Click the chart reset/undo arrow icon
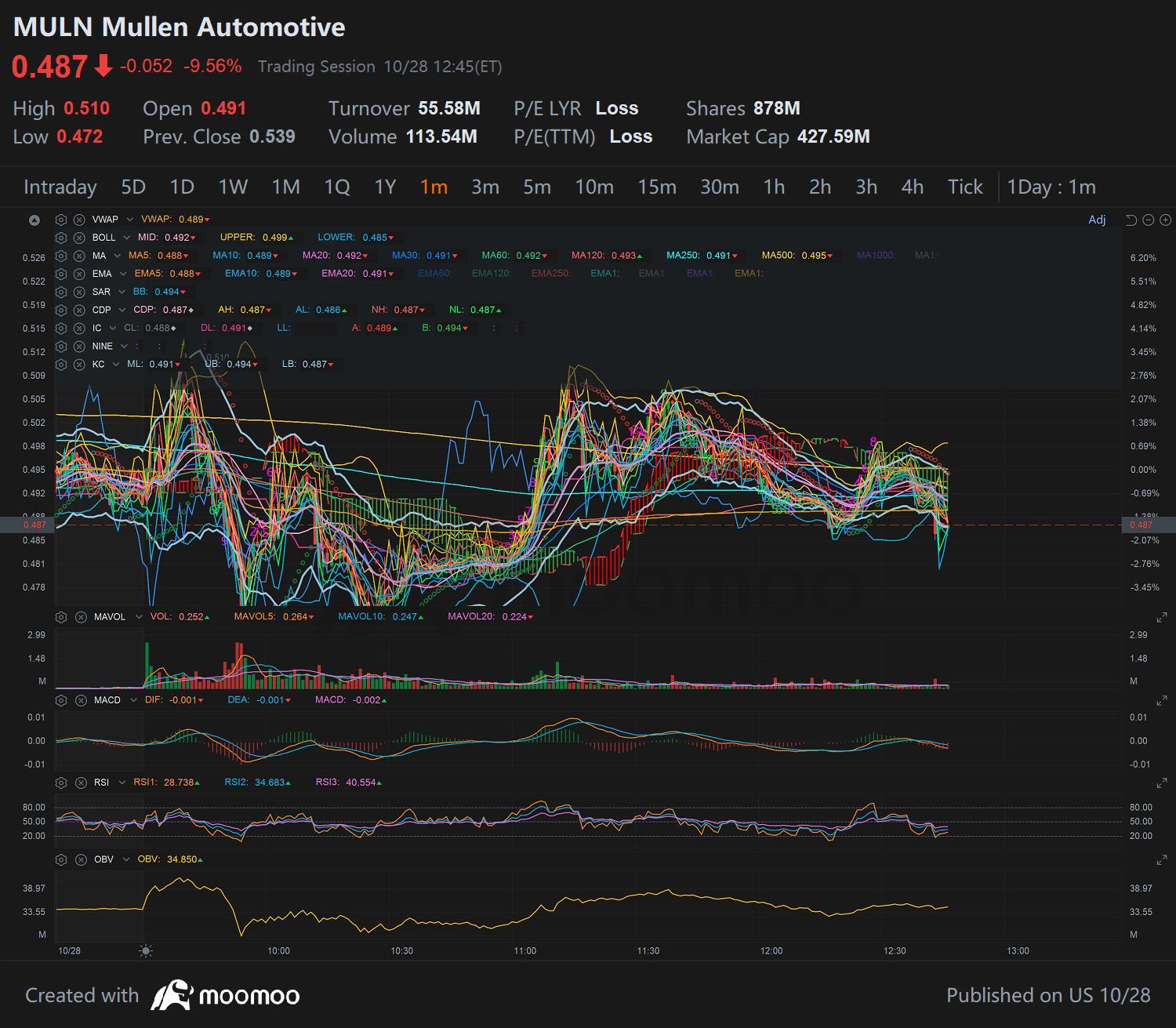Viewport: 1176px width, 1028px height. pos(1131,220)
